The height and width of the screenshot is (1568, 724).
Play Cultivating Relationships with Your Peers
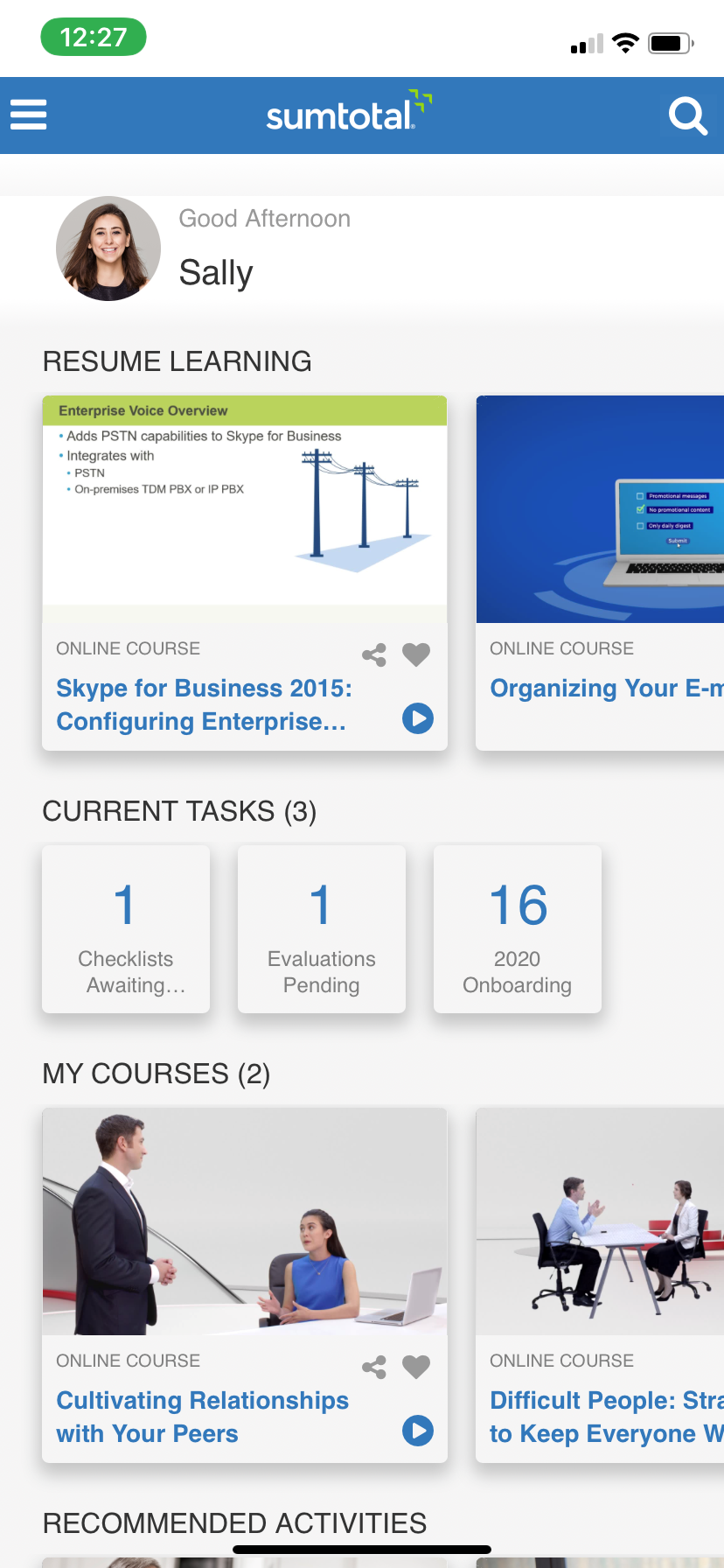point(418,1431)
